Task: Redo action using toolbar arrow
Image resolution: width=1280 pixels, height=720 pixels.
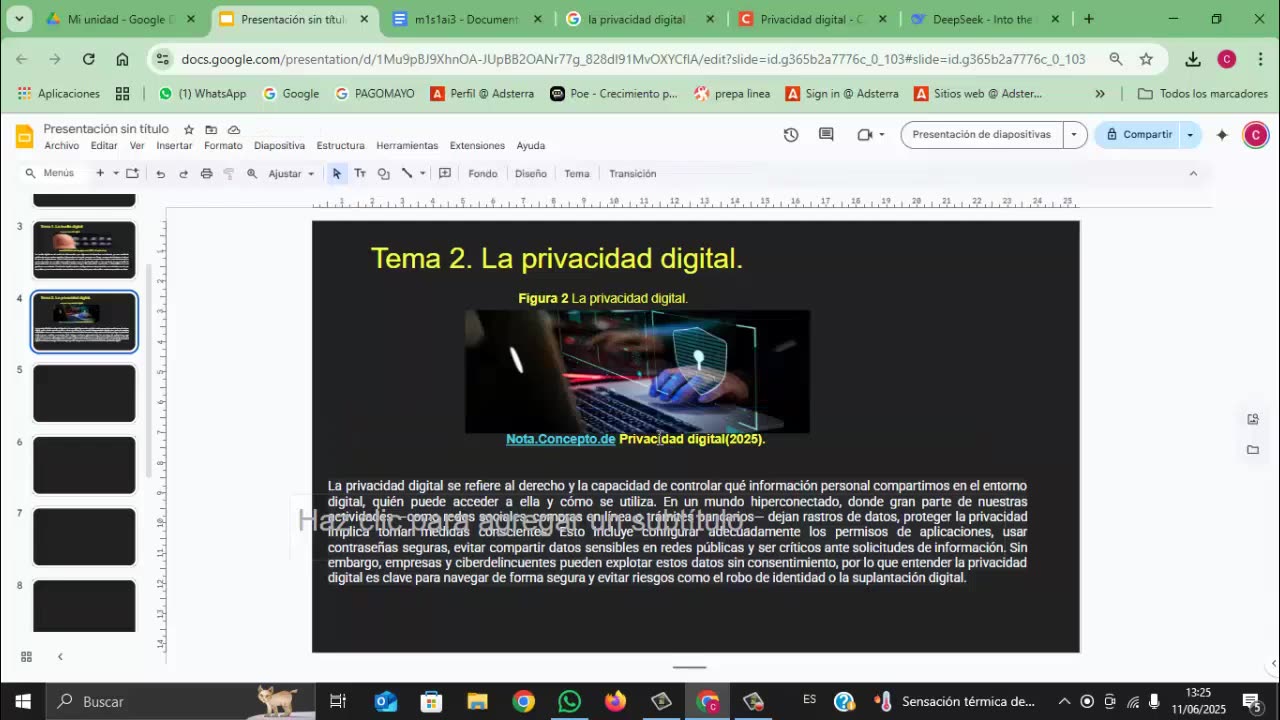Action: pyautogui.click(x=183, y=173)
